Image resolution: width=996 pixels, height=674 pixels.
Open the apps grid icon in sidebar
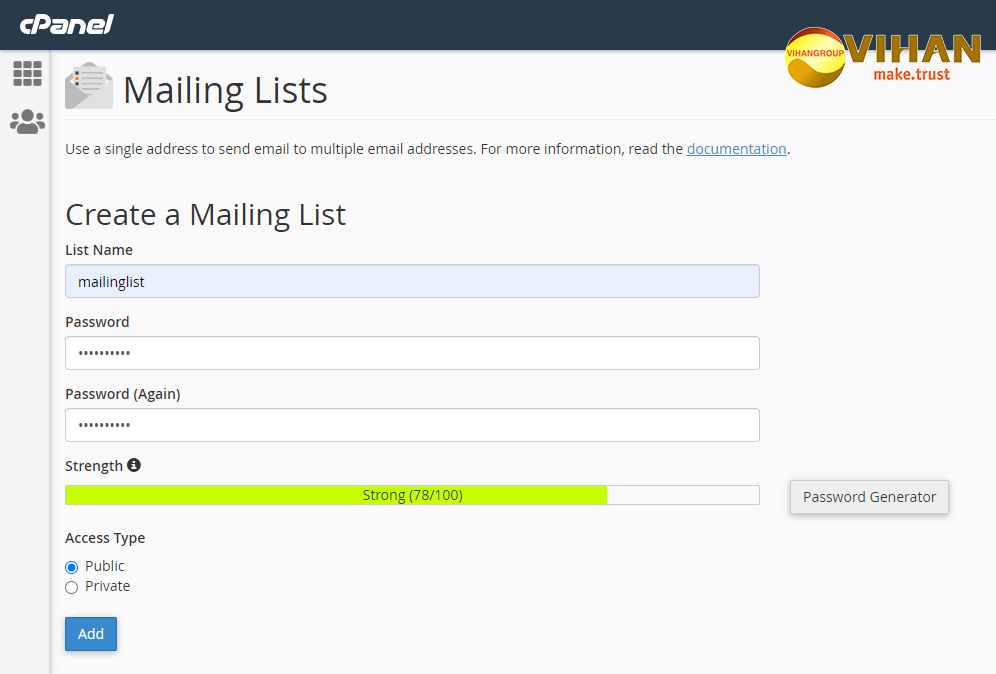pyautogui.click(x=27, y=73)
